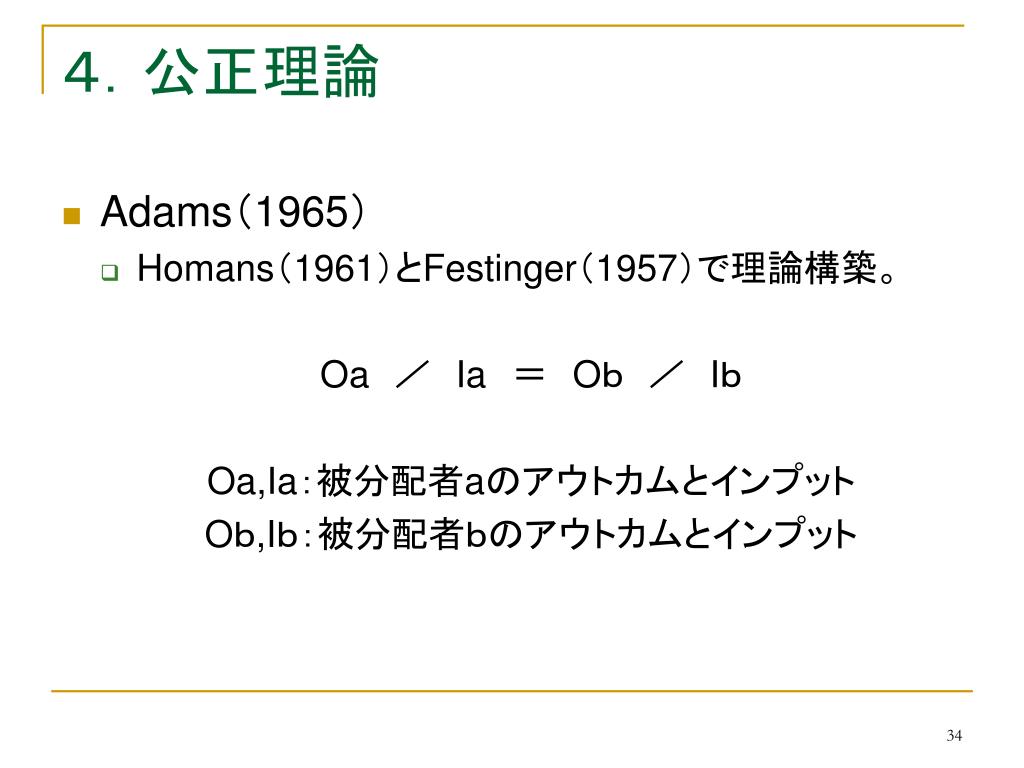Select the Oa,Ia definition line
The height and width of the screenshot is (768, 1024).
coord(530,481)
